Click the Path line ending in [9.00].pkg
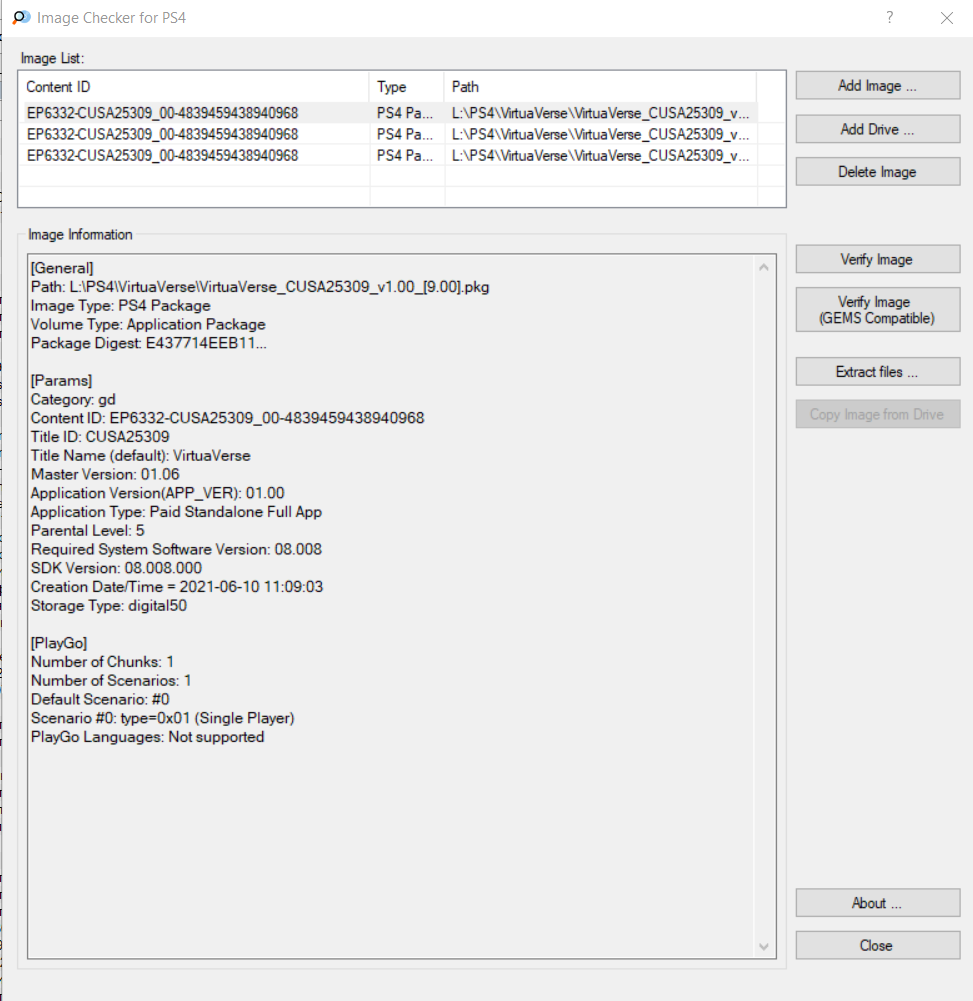This screenshot has height=1001, width=973. pos(260,287)
